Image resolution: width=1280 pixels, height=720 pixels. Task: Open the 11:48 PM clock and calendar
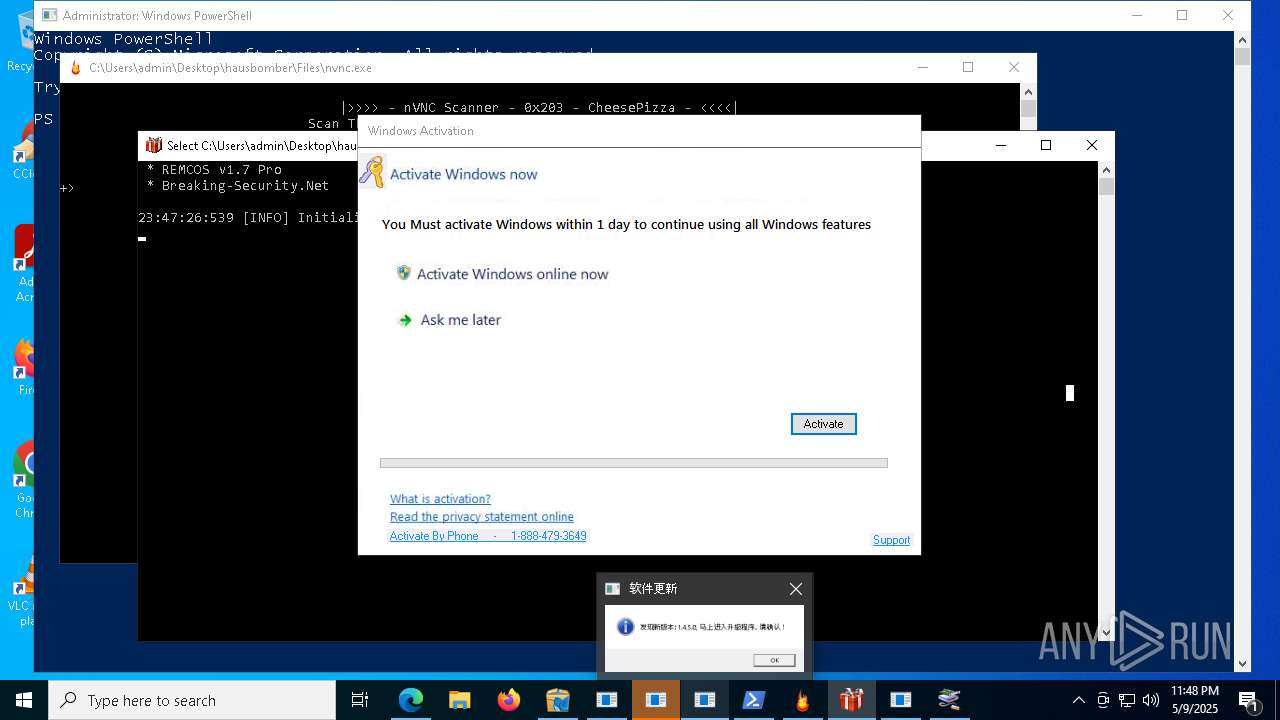pos(1195,700)
